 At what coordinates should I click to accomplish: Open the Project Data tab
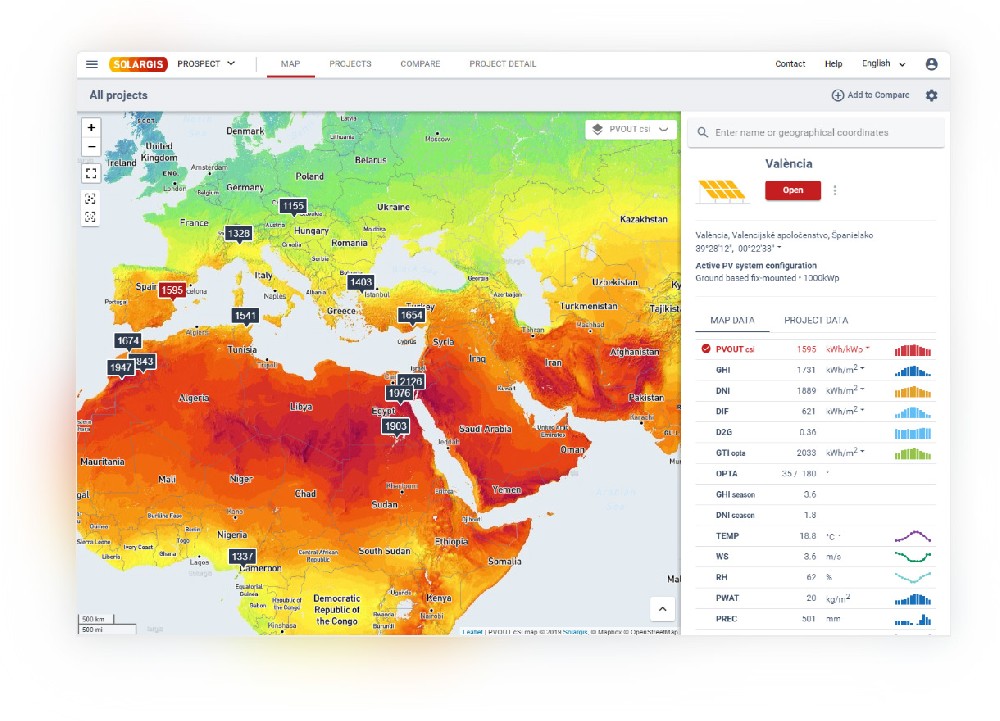(x=816, y=320)
